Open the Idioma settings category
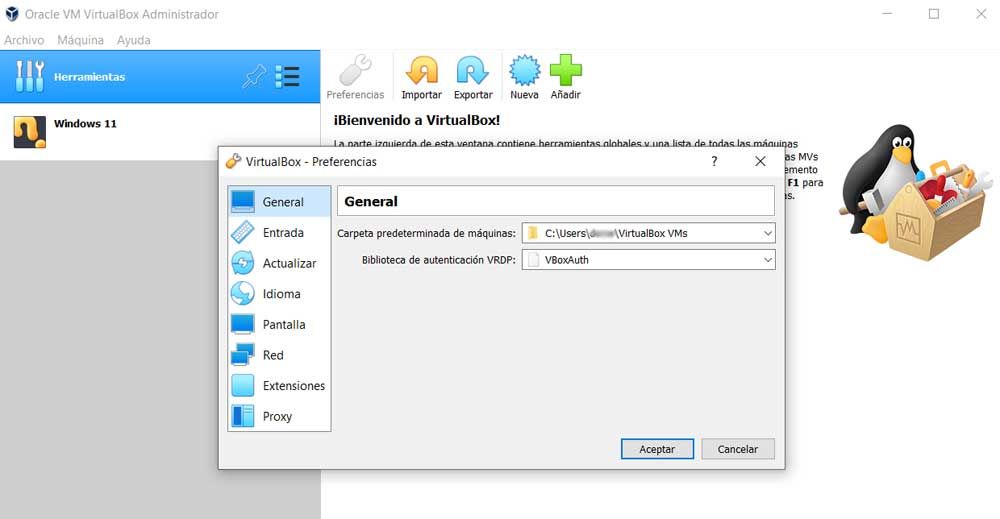This screenshot has height=519, width=1000. [x=279, y=294]
